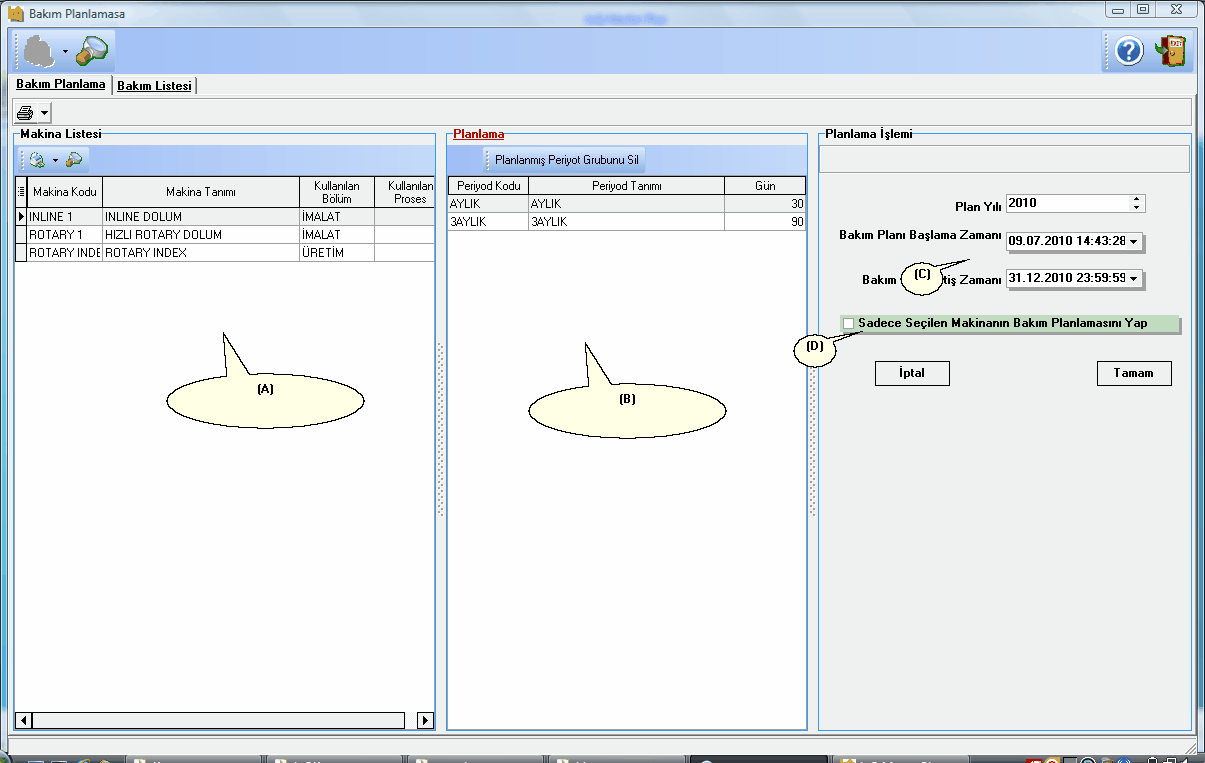Image resolution: width=1205 pixels, height=763 pixels.
Task: Switch to Bakım Planlama tab
Action: coord(61,85)
